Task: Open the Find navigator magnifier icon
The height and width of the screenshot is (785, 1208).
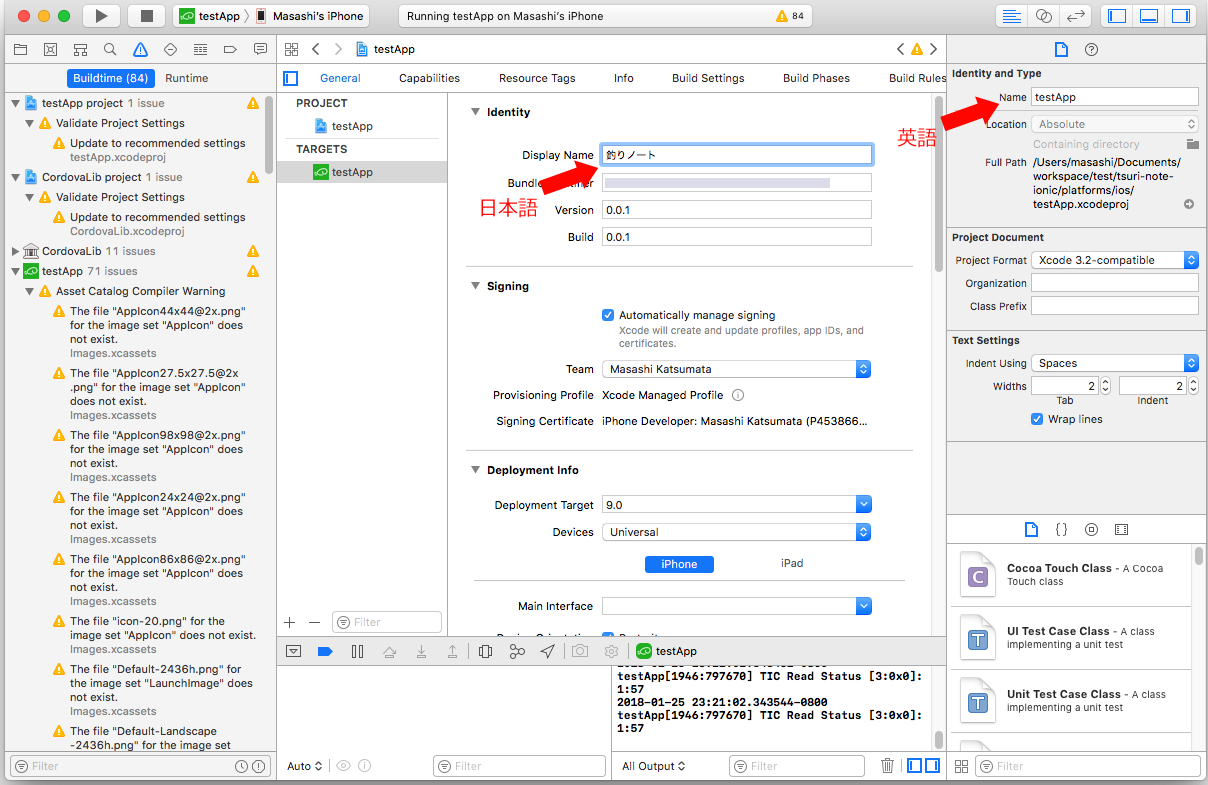Action: click(110, 49)
